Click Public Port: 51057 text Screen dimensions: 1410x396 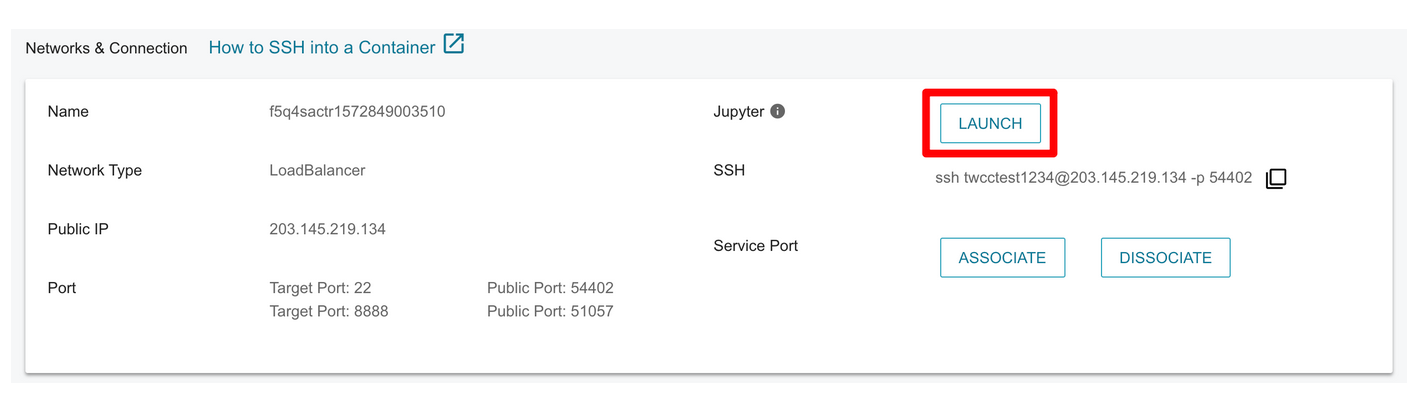550,311
